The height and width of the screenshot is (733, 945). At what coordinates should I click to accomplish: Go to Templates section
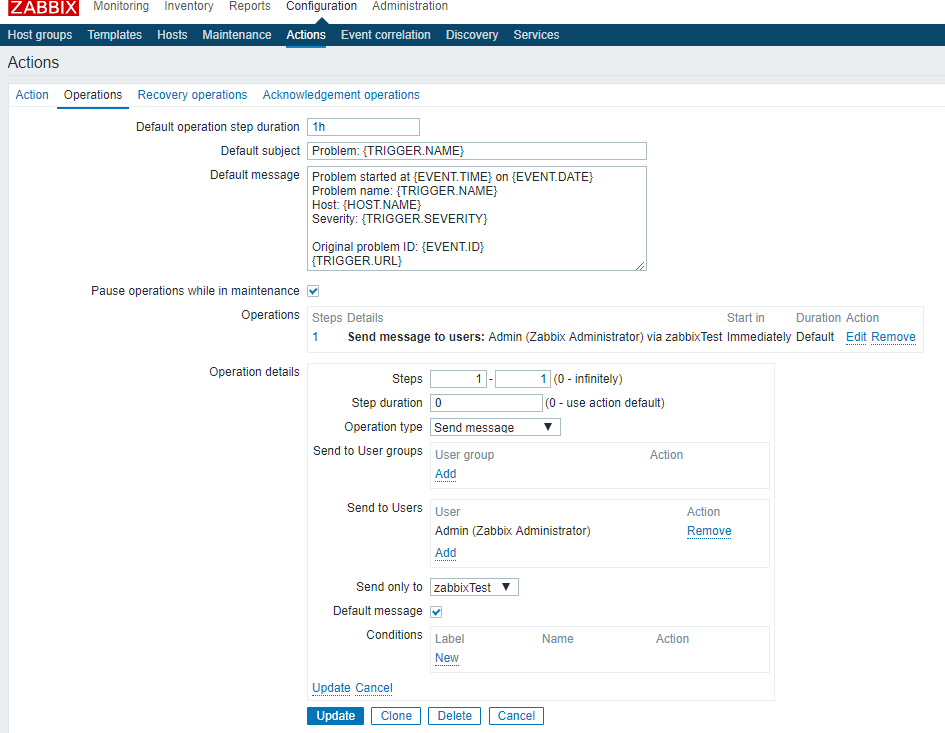coord(115,35)
